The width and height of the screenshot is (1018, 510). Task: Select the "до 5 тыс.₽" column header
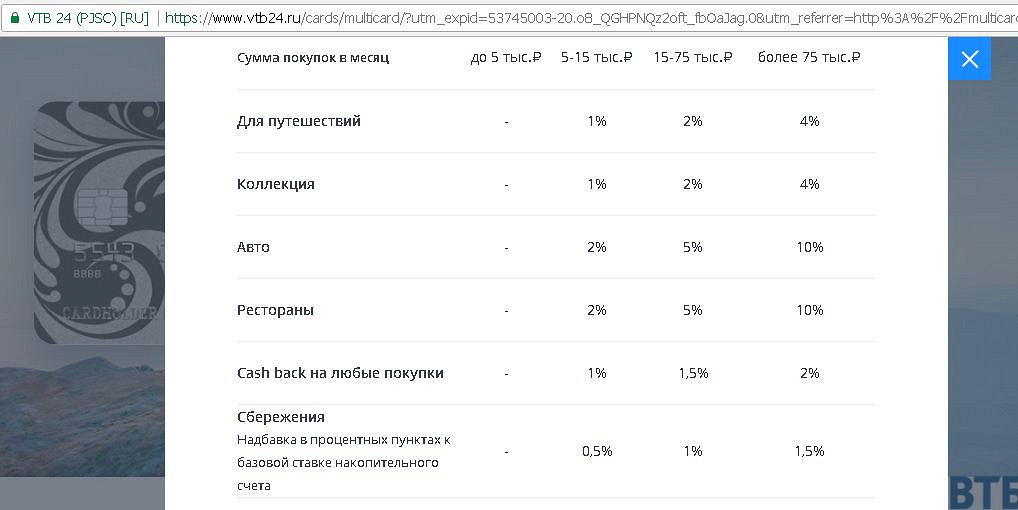[506, 57]
